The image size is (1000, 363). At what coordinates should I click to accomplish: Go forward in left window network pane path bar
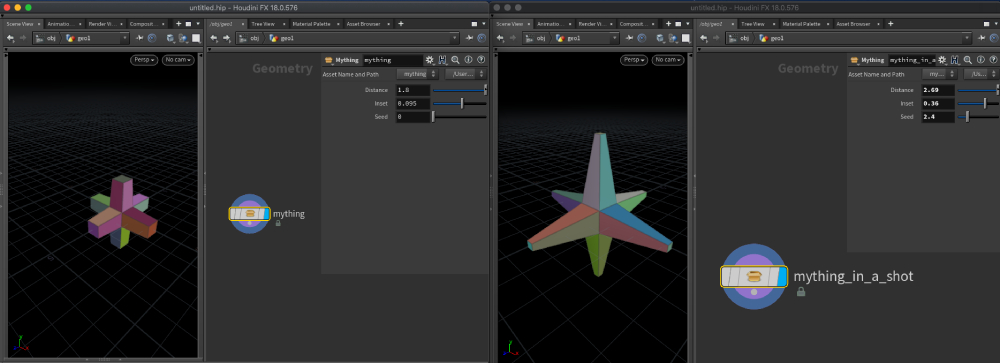pos(226,38)
